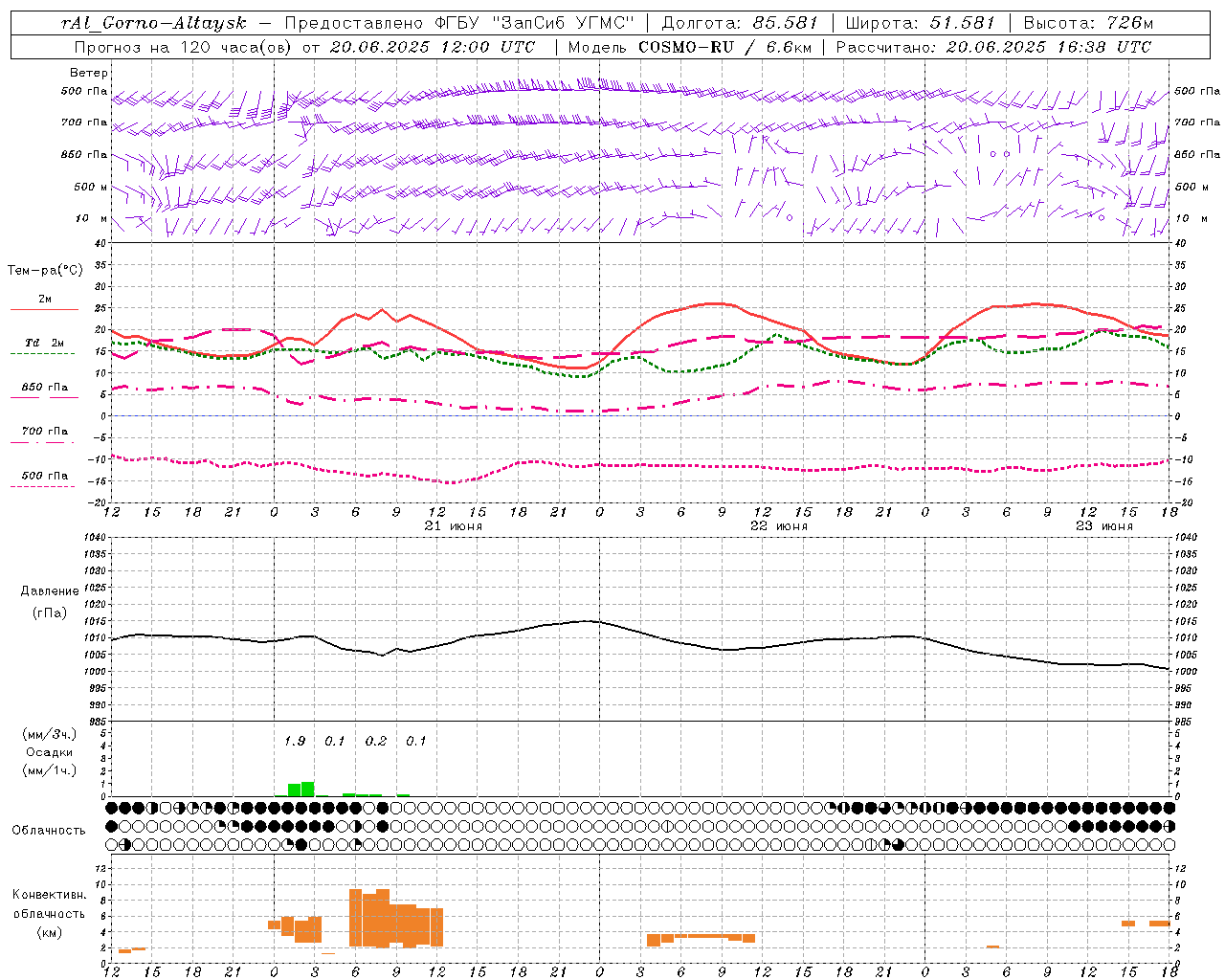The width and height of the screenshot is (1225, 980).
Task: Click the Конвективн. convective cloud label
Action: tap(49, 895)
